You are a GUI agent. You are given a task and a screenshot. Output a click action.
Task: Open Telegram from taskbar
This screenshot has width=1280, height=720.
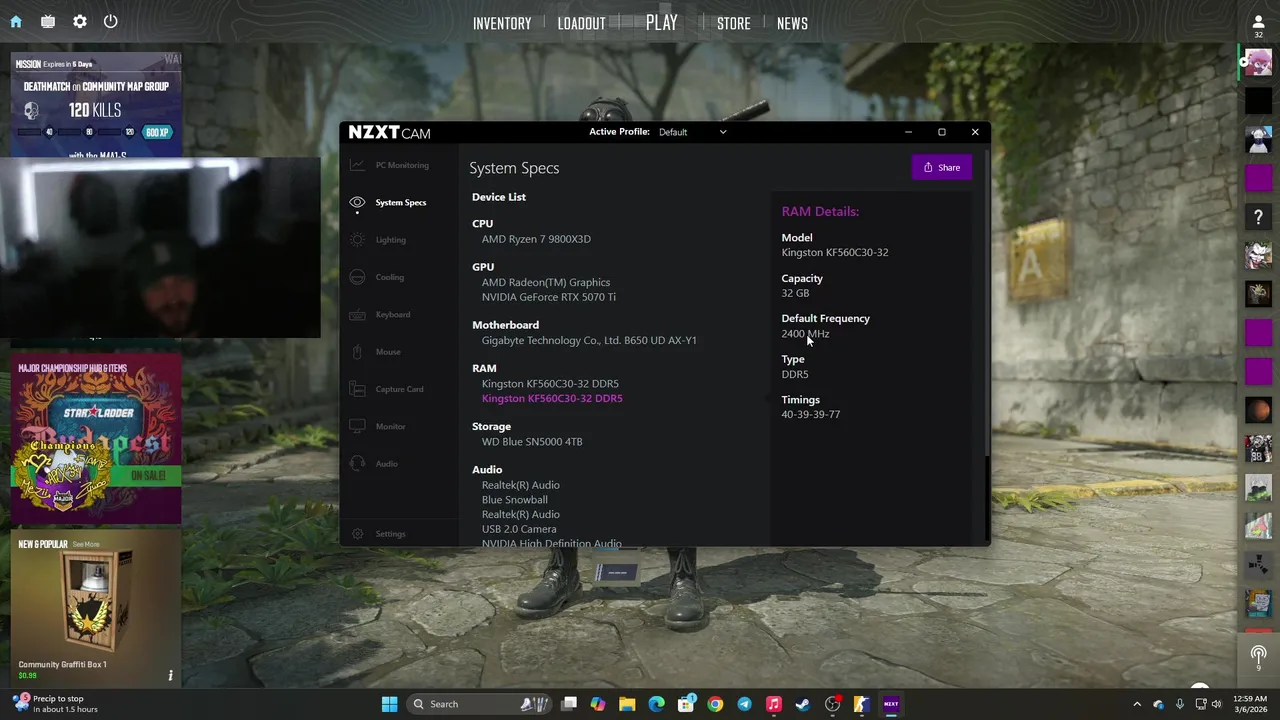pos(744,704)
